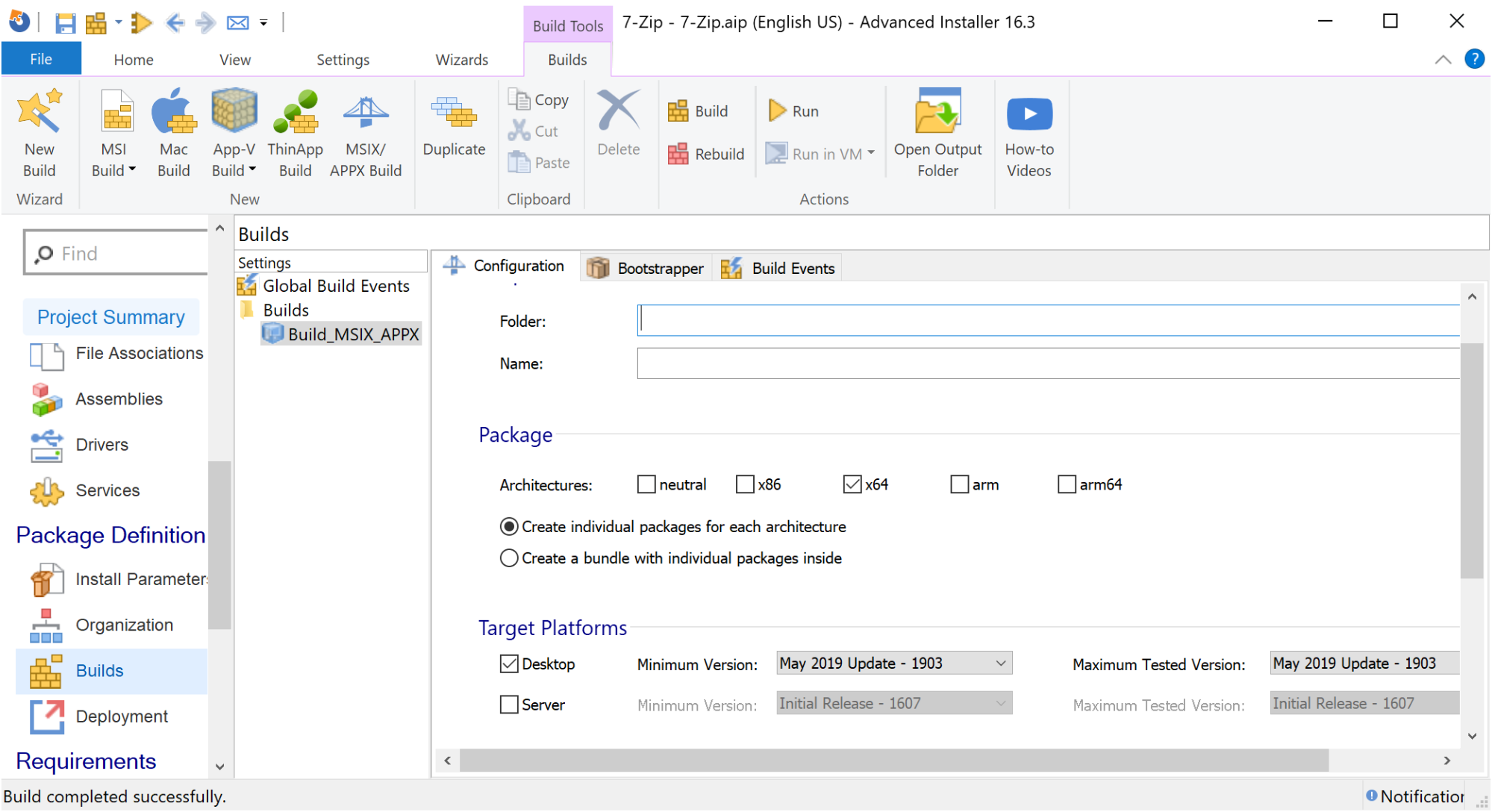Create a new Mac Build
The height and width of the screenshot is (812, 1492).
click(x=173, y=134)
